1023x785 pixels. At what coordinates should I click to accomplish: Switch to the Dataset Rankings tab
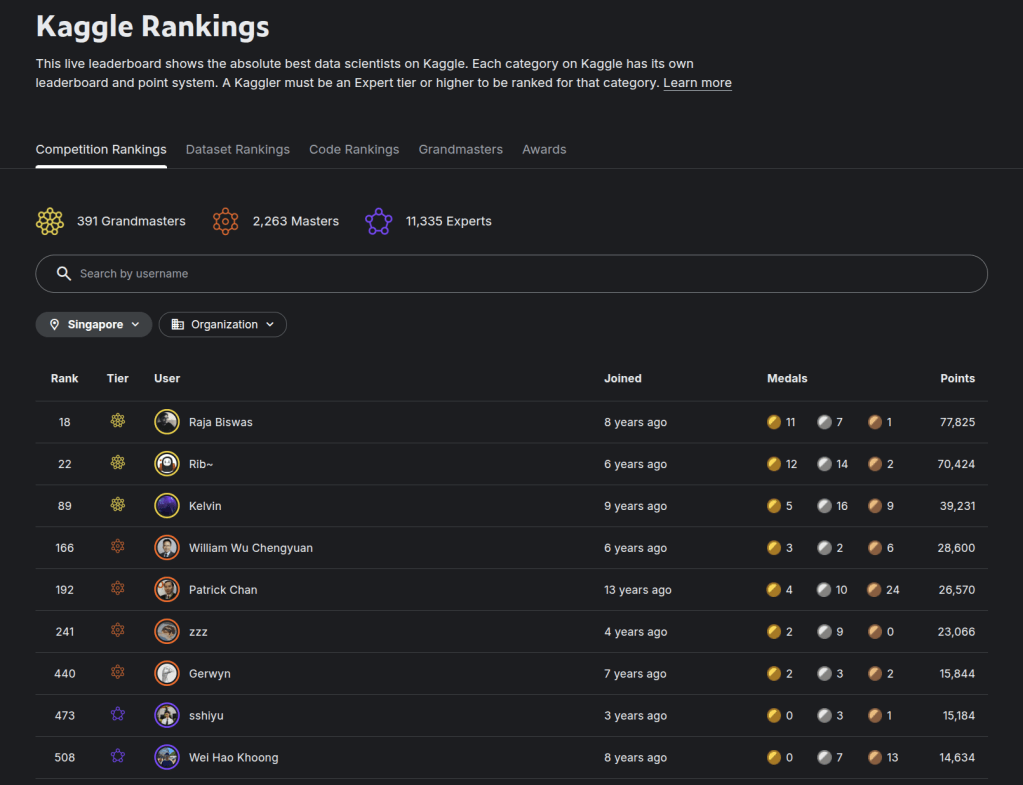pyautogui.click(x=238, y=150)
